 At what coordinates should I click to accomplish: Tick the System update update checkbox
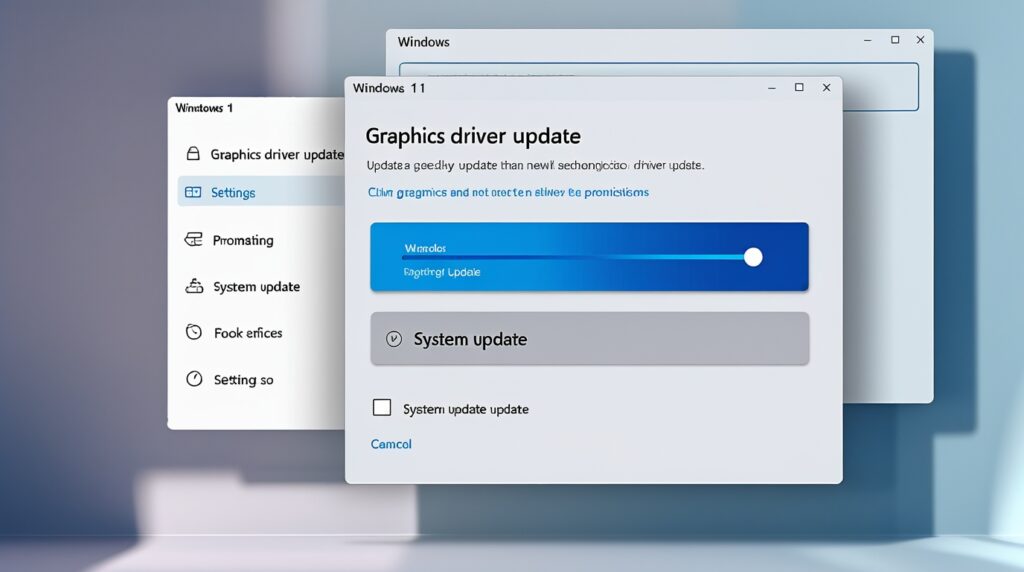(x=382, y=407)
